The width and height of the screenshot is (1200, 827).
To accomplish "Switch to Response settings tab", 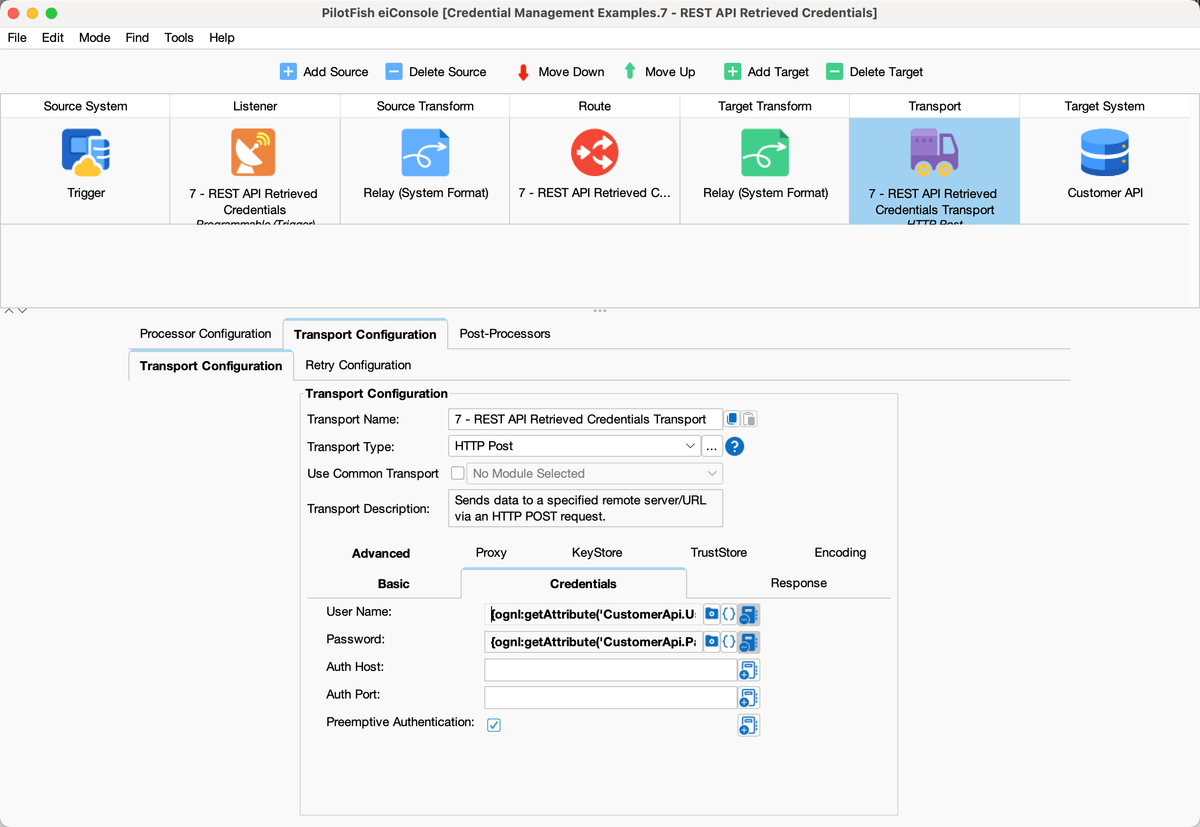I will [x=799, y=583].
